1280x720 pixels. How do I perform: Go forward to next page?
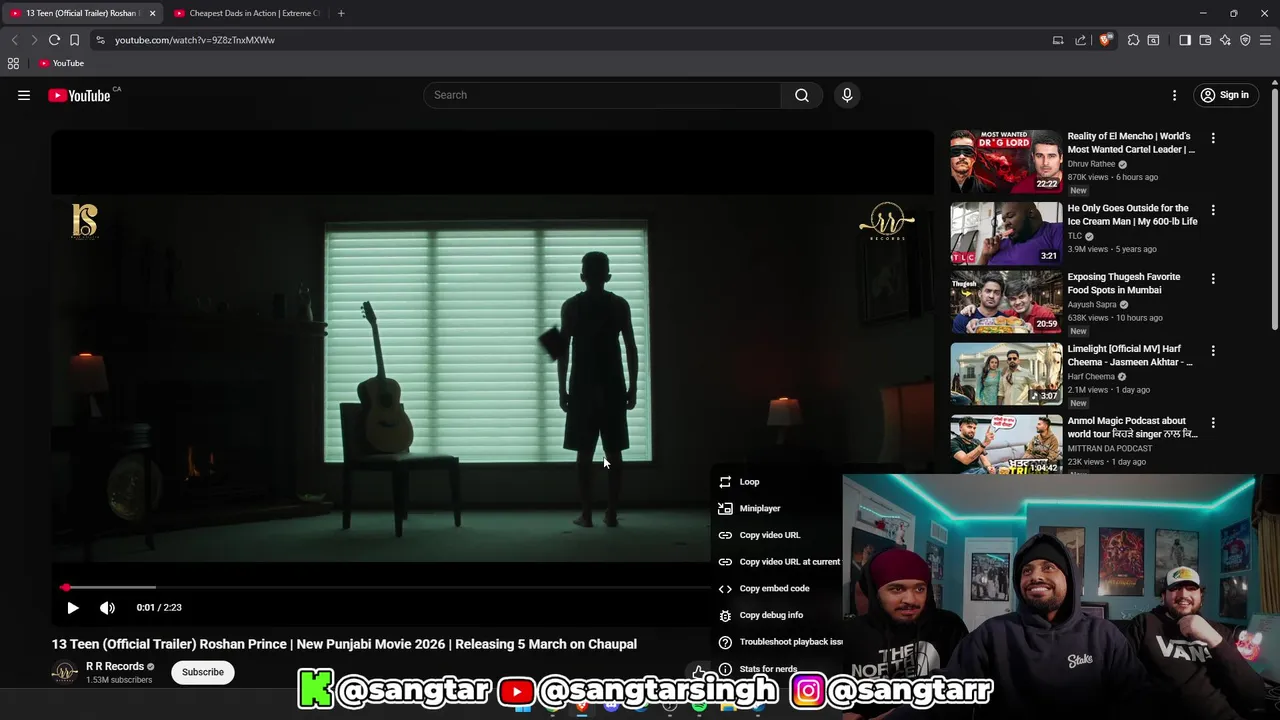tap(34, 40)
